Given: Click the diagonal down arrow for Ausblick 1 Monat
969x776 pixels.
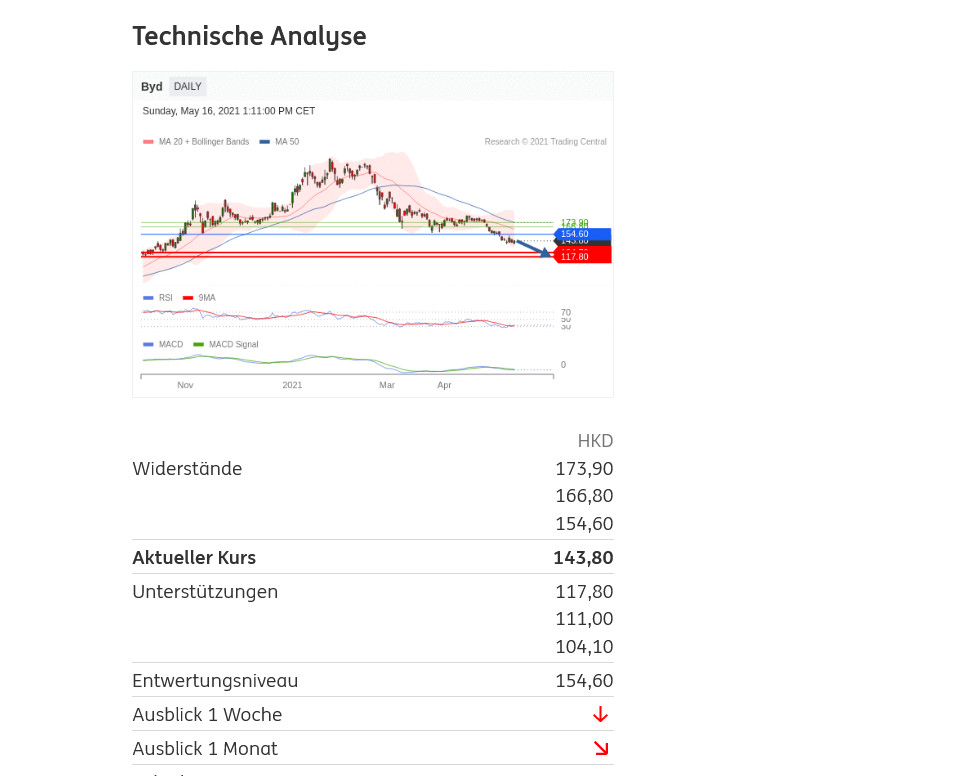Looking at the screenshot, I should 600,748.
